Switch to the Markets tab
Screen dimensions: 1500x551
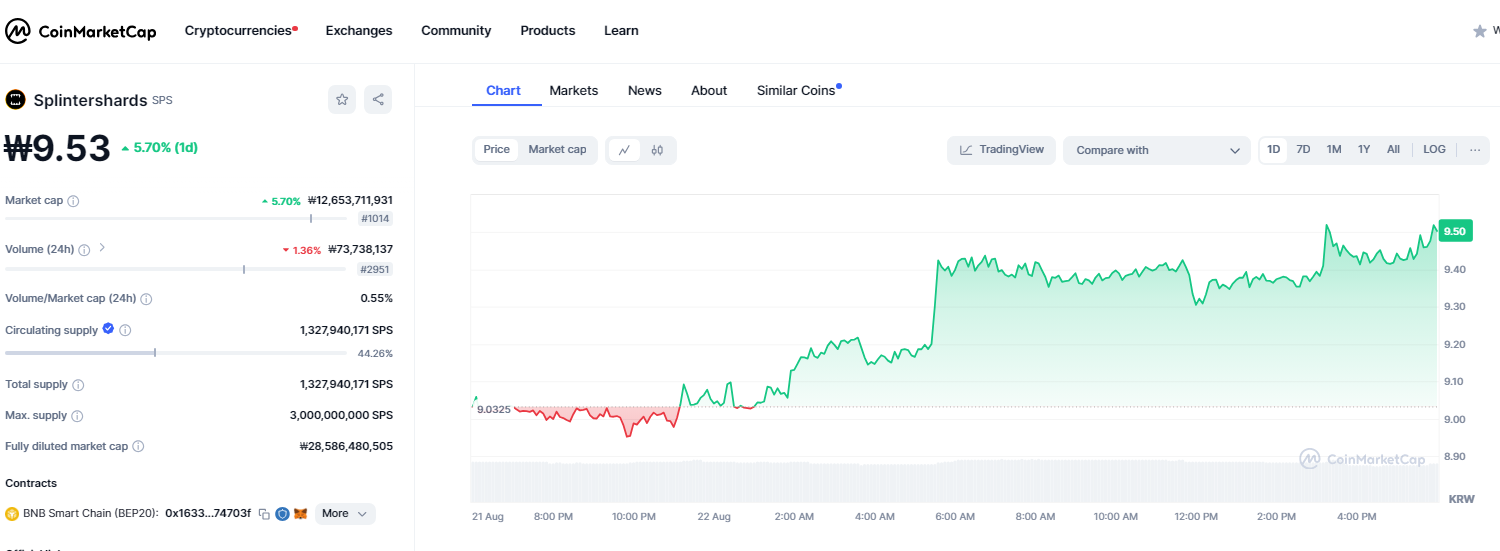[574, 90]
